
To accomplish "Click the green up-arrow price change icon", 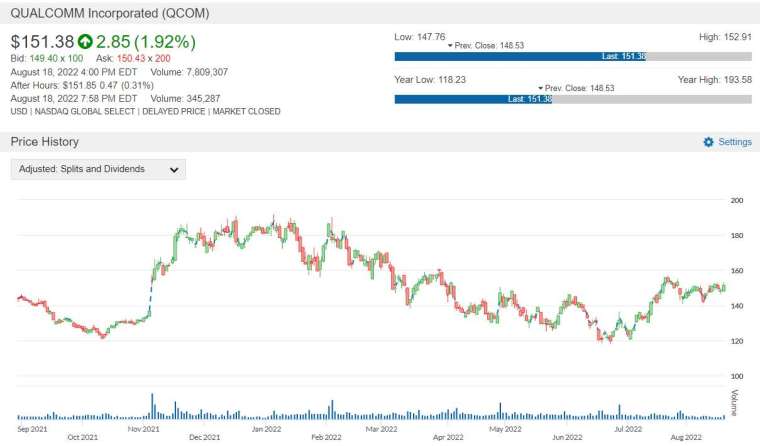I will (x=85, y=42).
